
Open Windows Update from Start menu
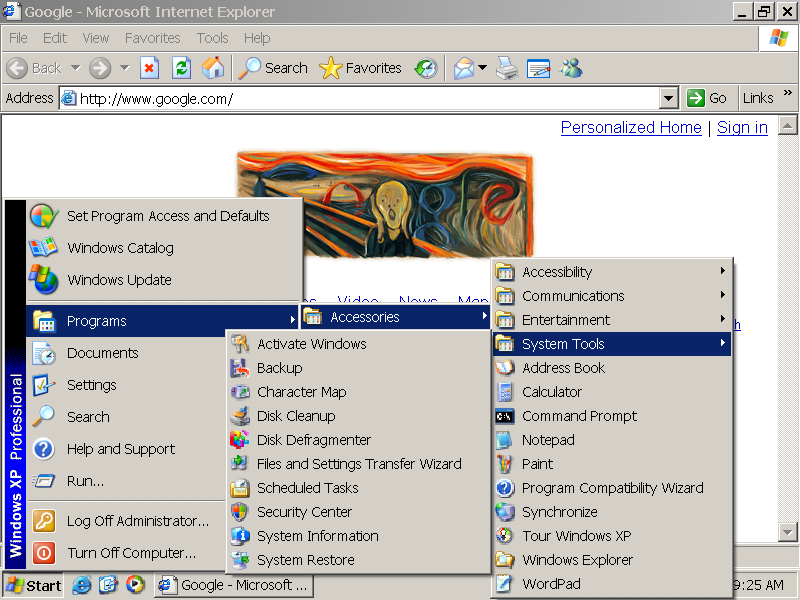point(164,280)
